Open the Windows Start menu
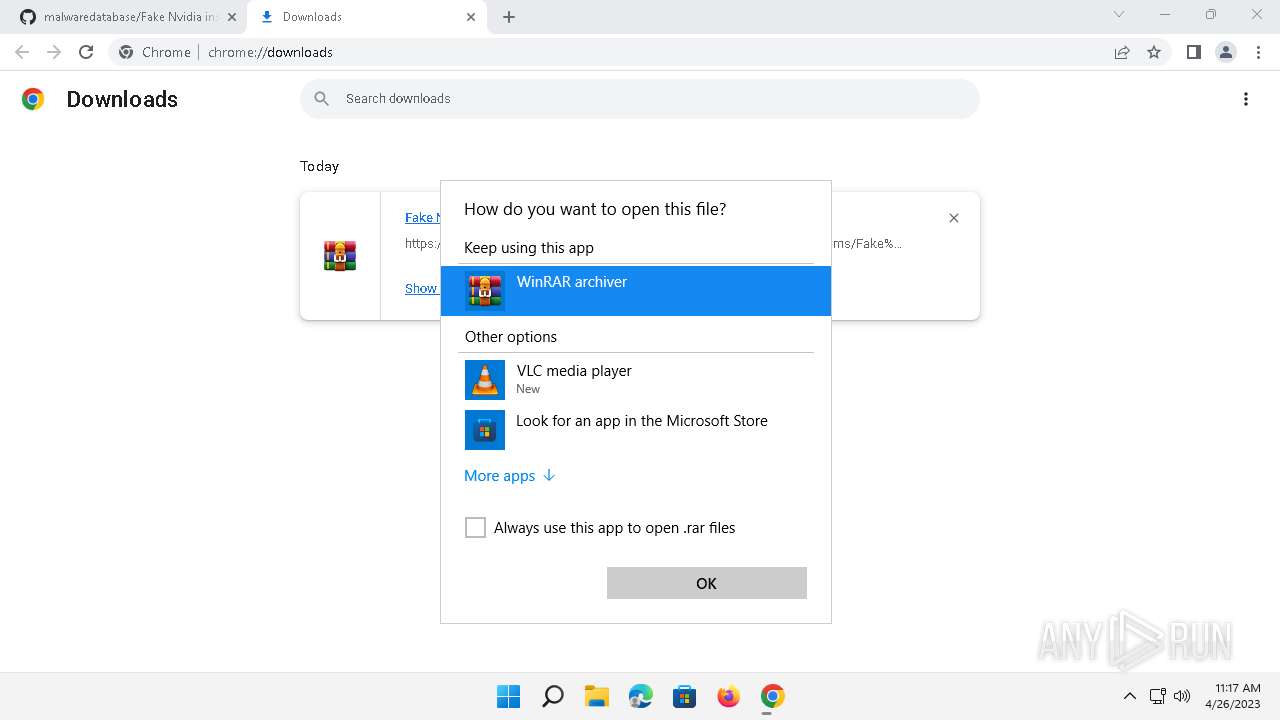This screenshot has width=1280, height=720. [x=508, y=696]
